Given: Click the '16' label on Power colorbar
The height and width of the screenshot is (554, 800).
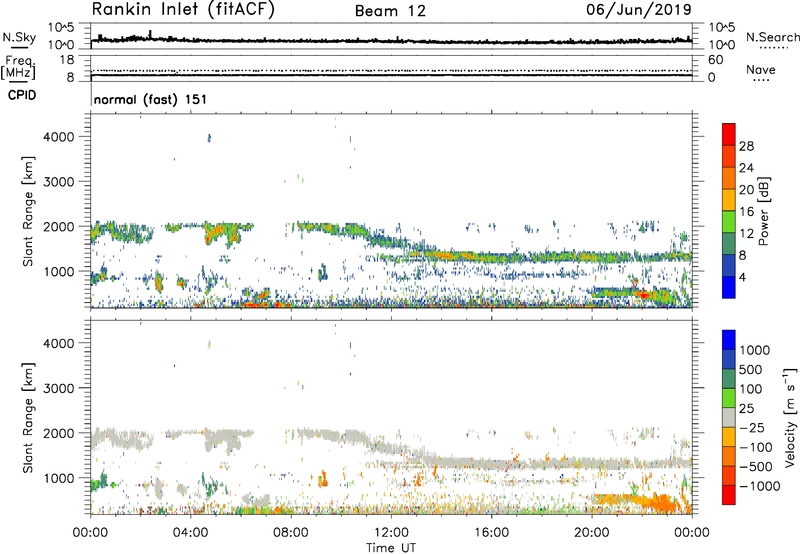Looking at the screenshot, I should coord(746,212).
